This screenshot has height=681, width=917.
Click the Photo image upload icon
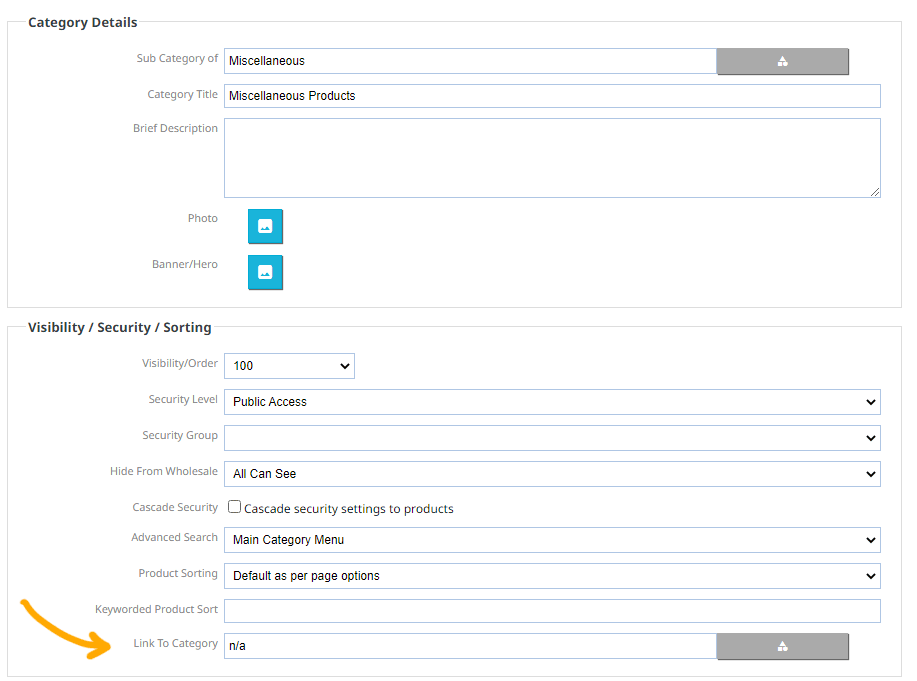265,226
